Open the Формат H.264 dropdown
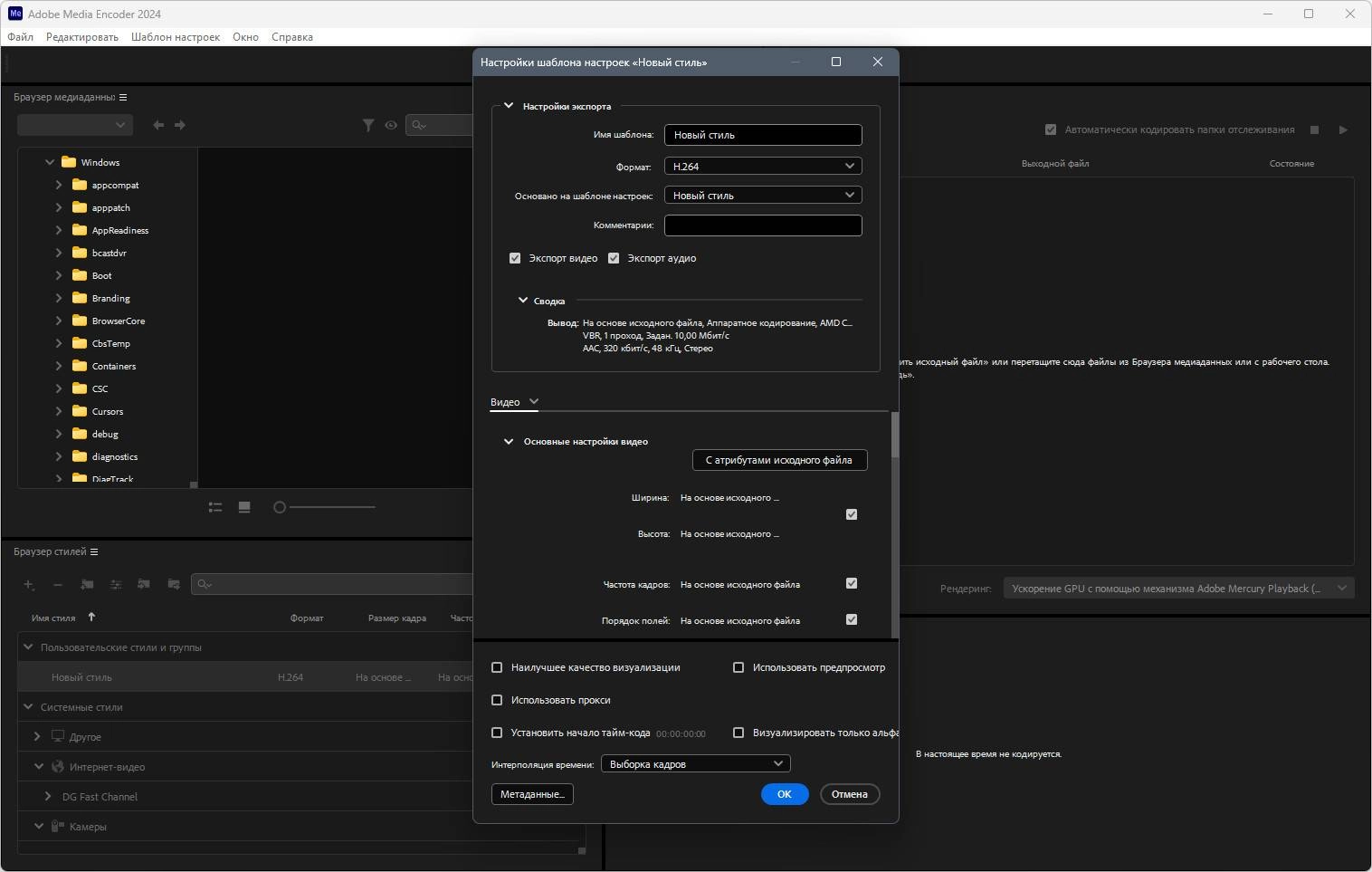 [x=763, y=166]
